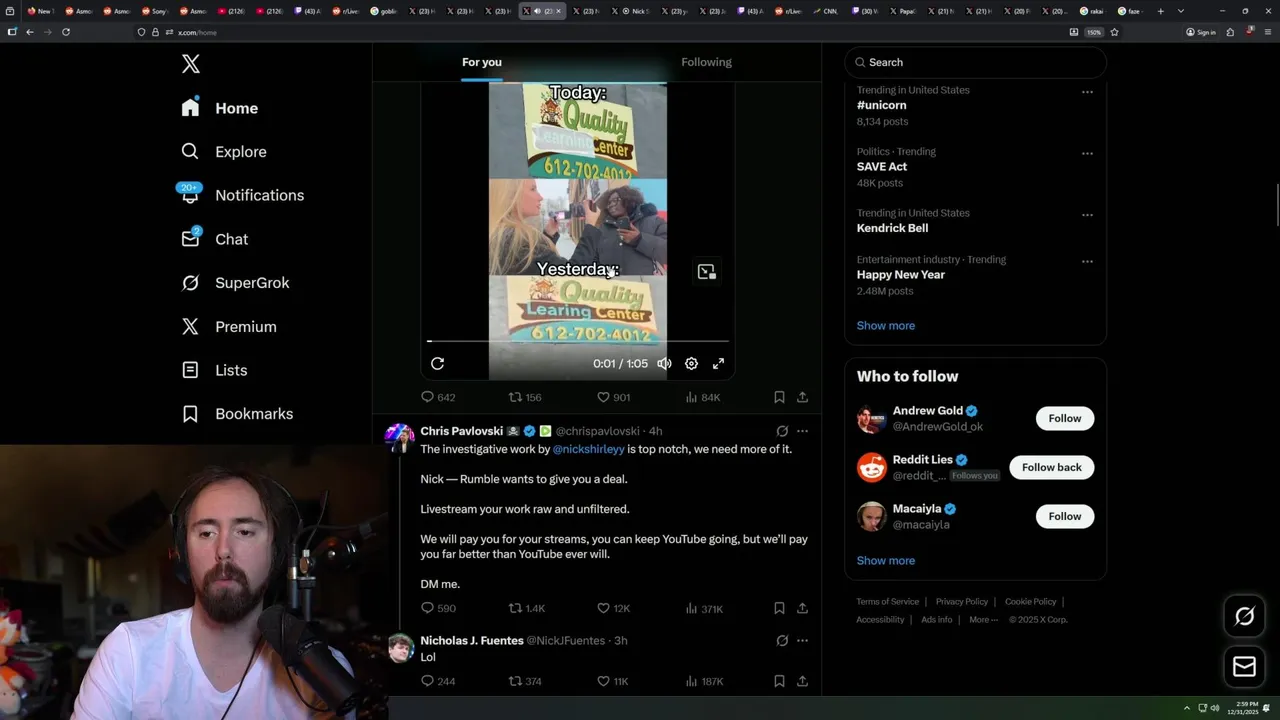Reply to the Fuentes post with 244 replies

click(x=438, y=681)
